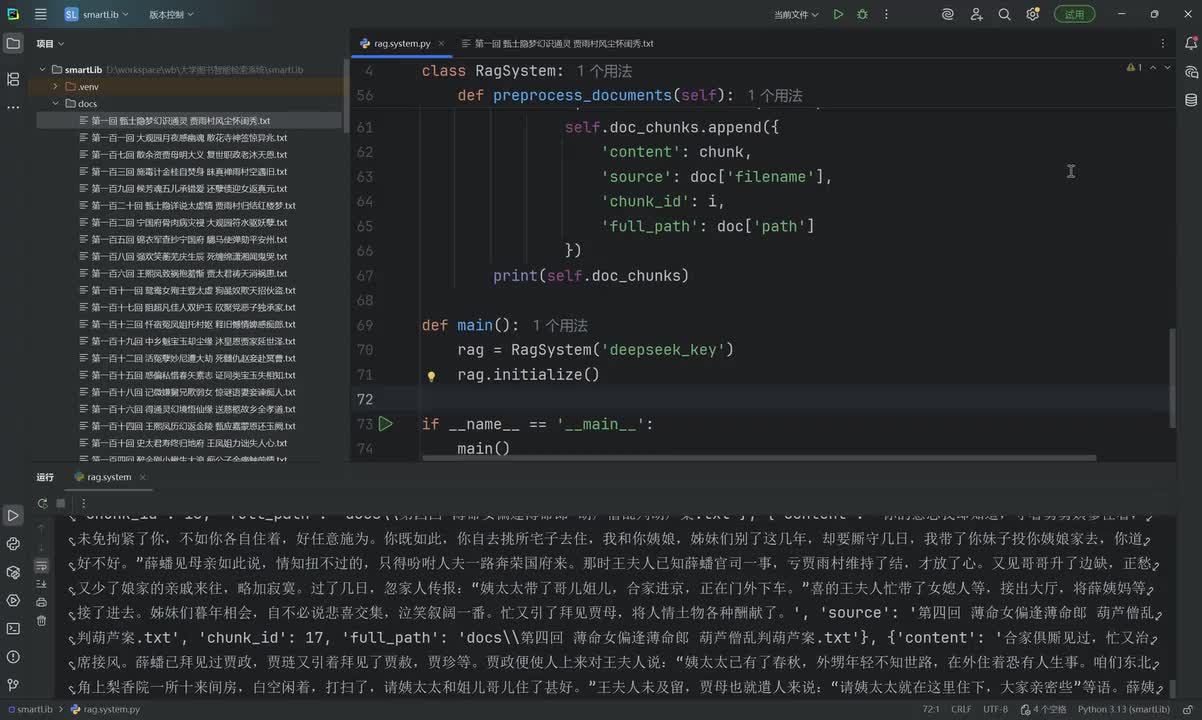Click the 1 个用法 hint beside def main
Screen dimensions: 1202x720
[560, 326]
